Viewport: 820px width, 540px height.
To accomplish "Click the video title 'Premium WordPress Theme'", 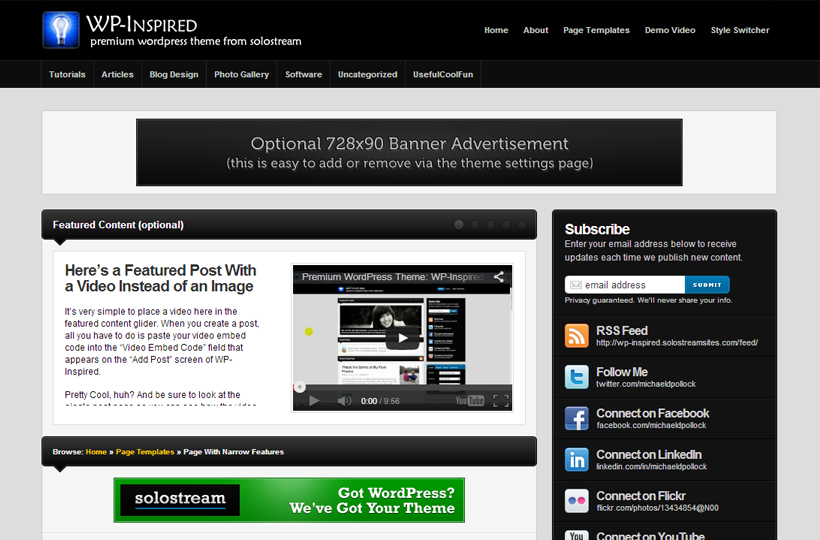I will pos(392,277).
